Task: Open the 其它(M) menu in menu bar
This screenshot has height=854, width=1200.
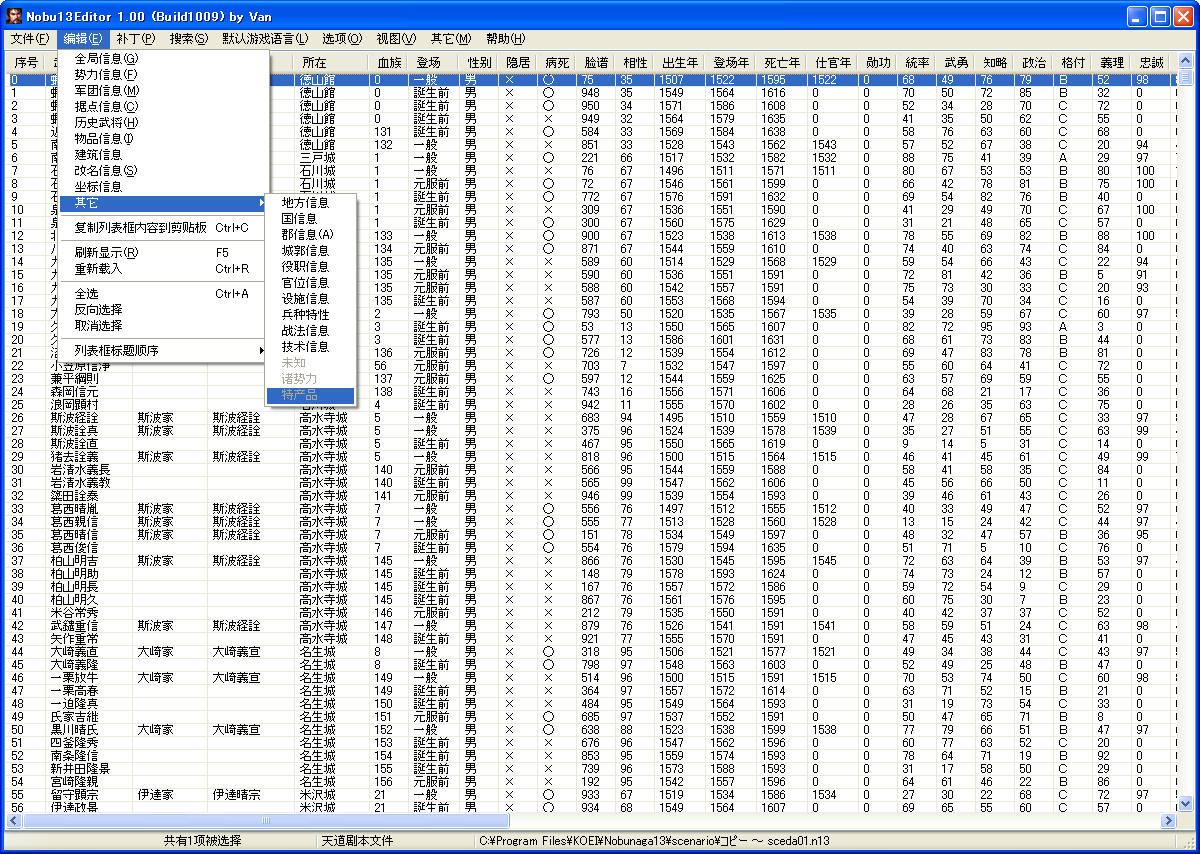Action: (450, 39)
